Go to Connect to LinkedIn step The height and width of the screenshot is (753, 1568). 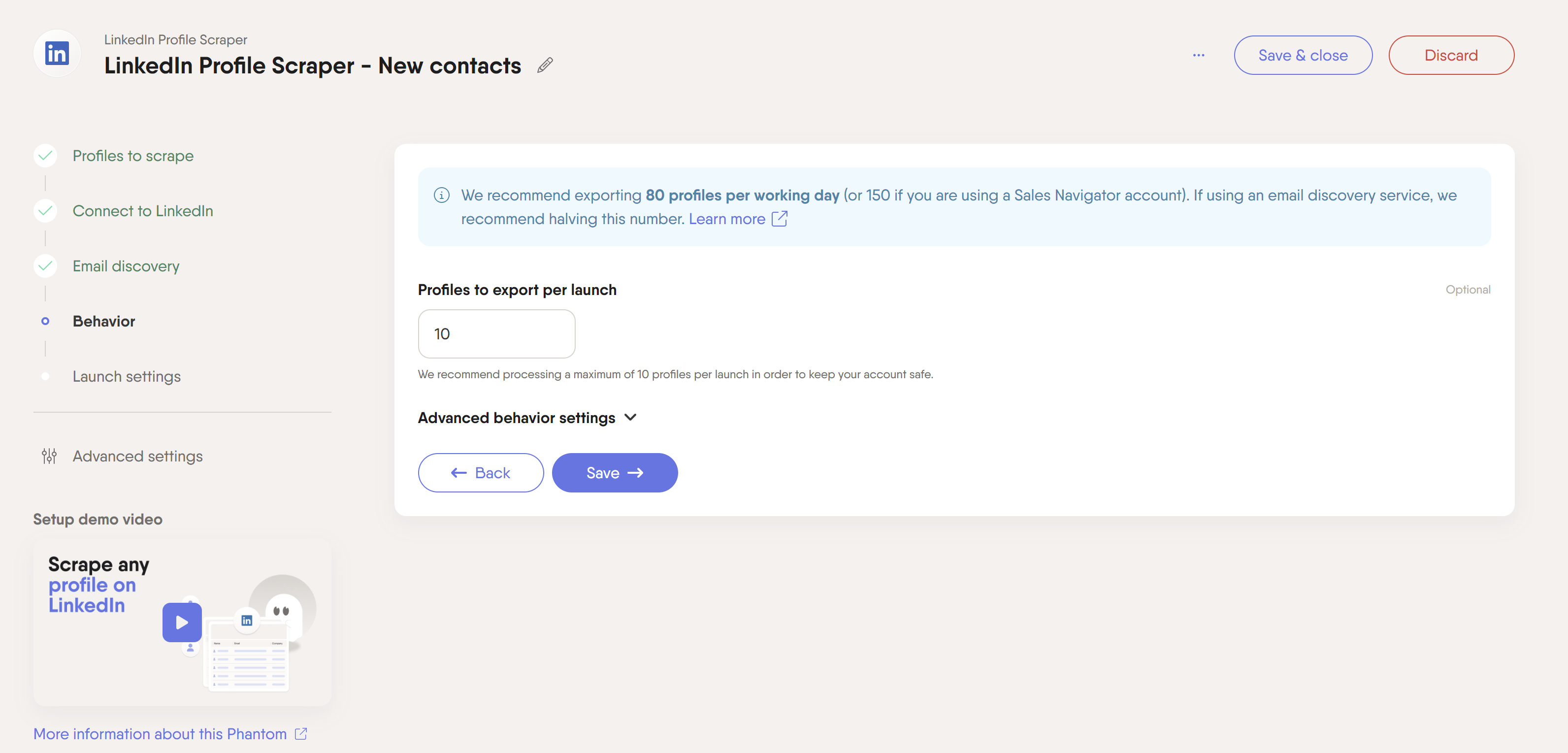click(x=143, y=211)
